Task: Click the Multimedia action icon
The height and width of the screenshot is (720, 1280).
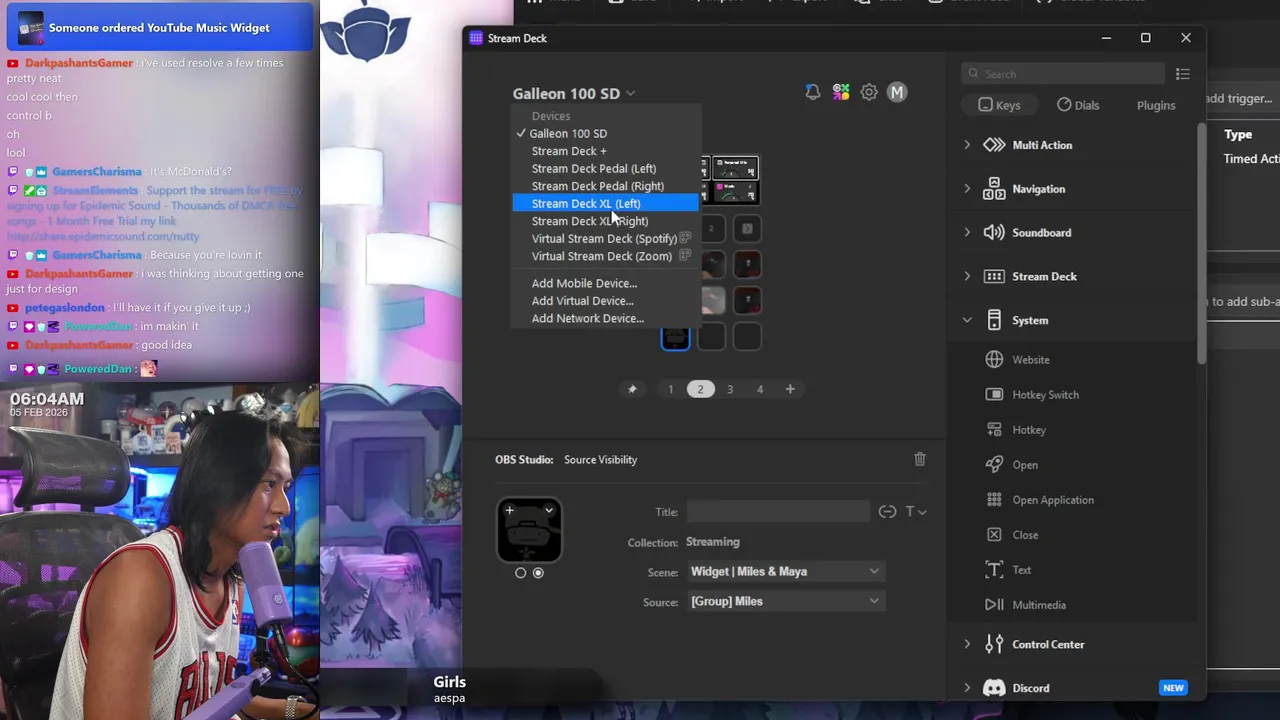Action: click(994, 605)
